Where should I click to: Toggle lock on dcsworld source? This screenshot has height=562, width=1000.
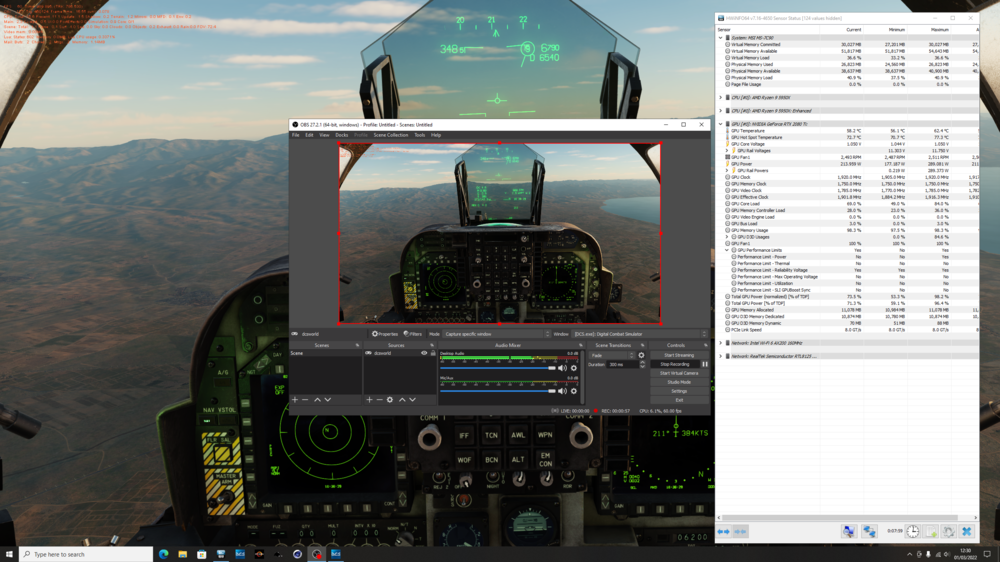(x=432, y=353)
